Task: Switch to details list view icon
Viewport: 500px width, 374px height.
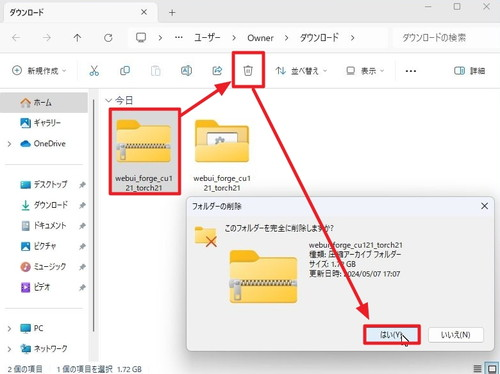Action: point(478,368)
